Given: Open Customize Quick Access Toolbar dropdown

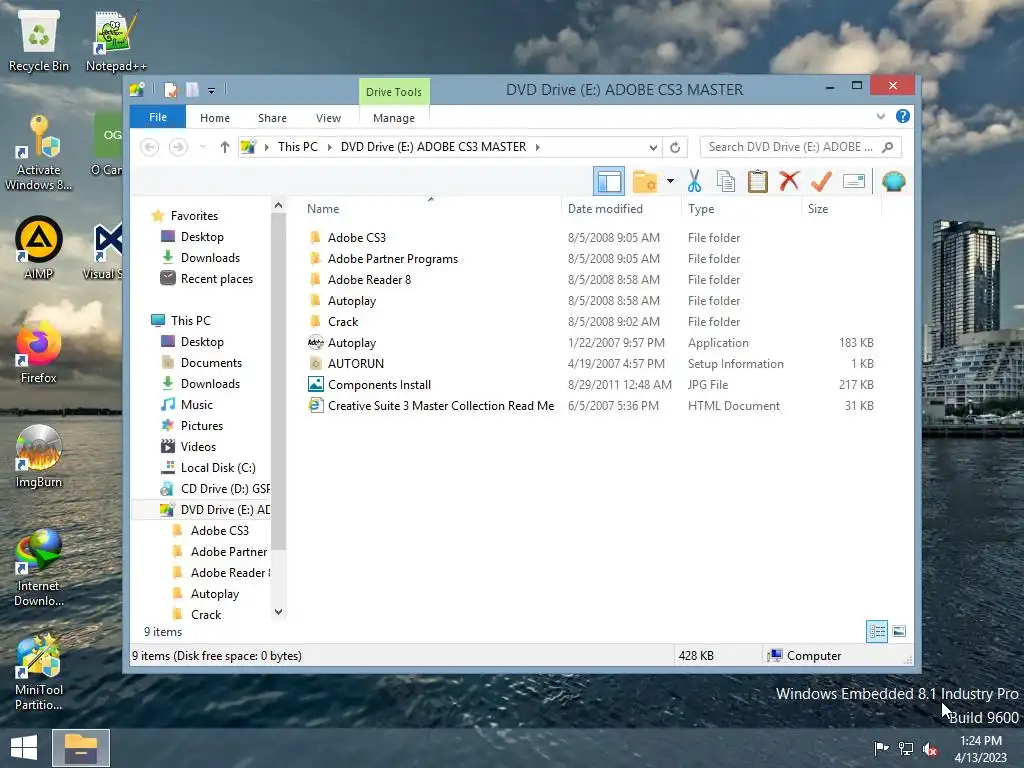Looking at the screenshot, I should [211, 91].
